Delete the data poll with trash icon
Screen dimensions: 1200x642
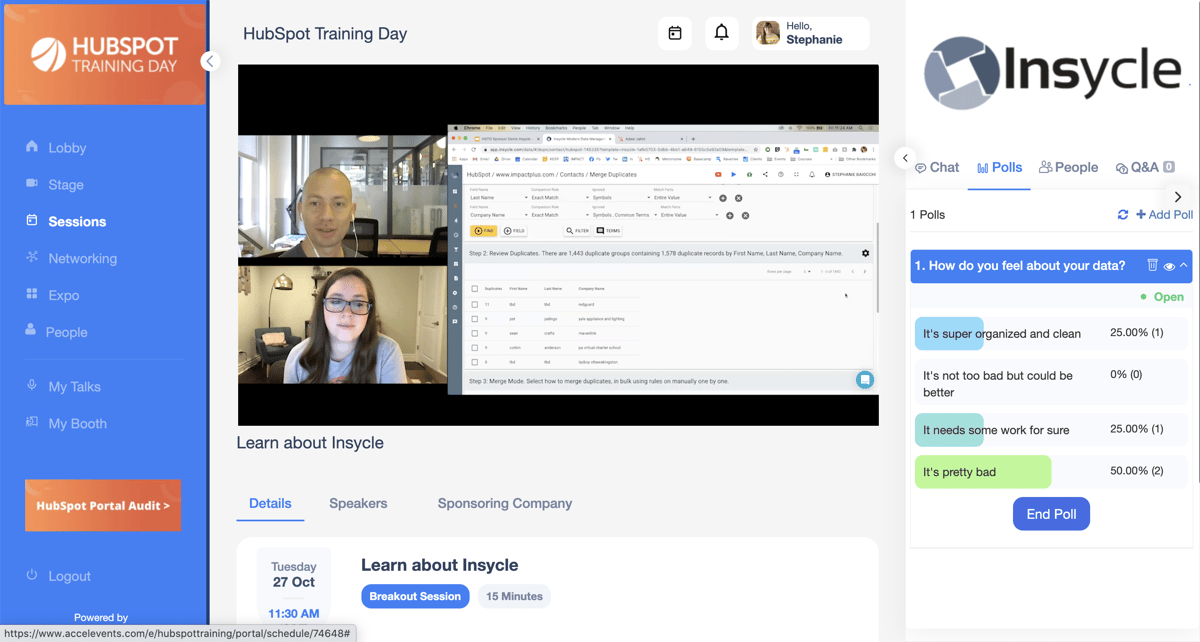[1152, 266]
